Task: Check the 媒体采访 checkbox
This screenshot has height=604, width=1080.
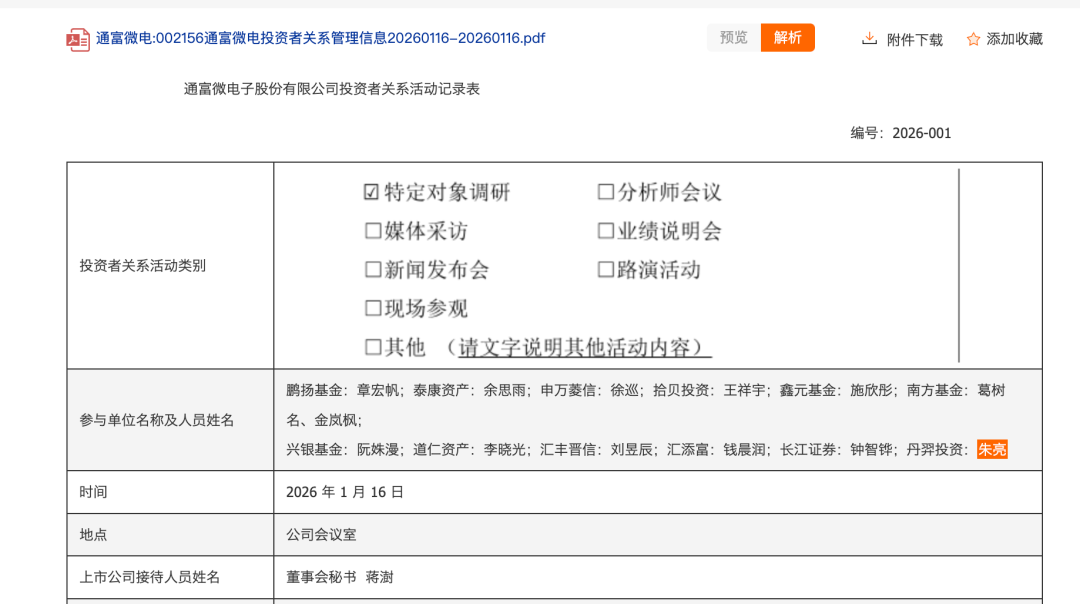Action: 372,231
